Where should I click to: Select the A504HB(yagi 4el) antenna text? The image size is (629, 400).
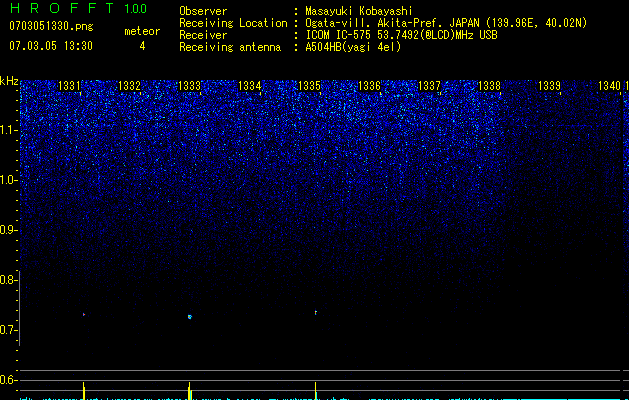pyautogui.click(x=353, y=47)
